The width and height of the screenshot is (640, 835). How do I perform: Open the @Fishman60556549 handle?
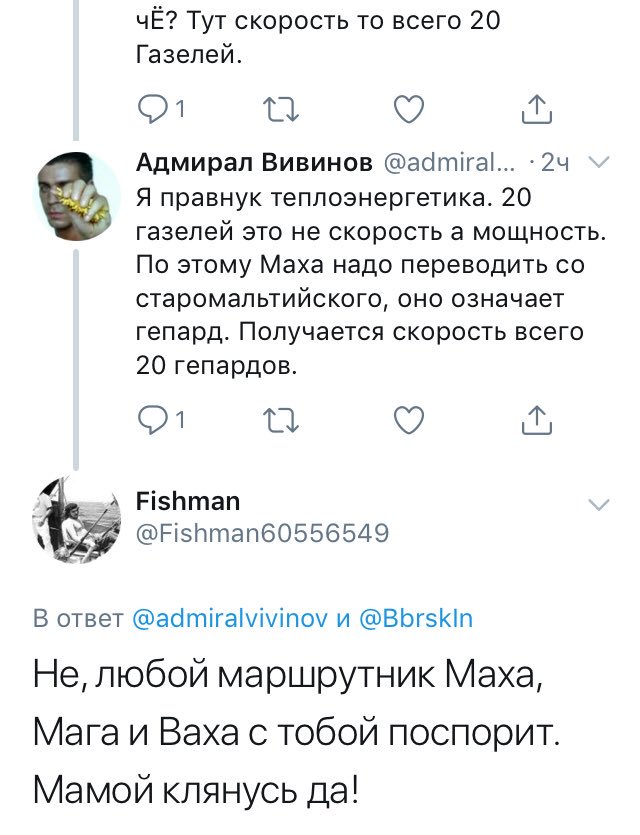click(261, 533)
